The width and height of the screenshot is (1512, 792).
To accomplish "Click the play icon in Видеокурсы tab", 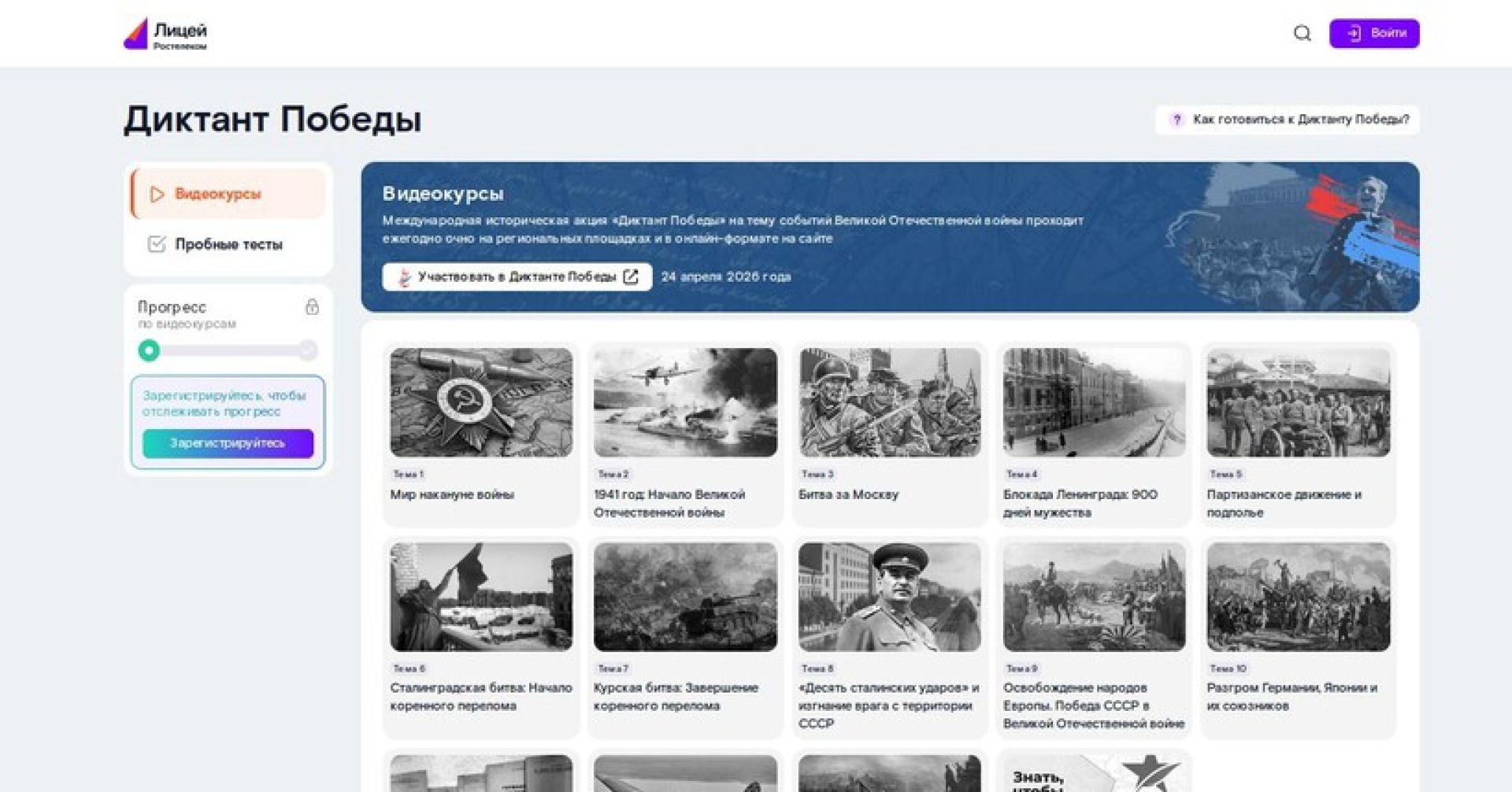I will point(157,194).
